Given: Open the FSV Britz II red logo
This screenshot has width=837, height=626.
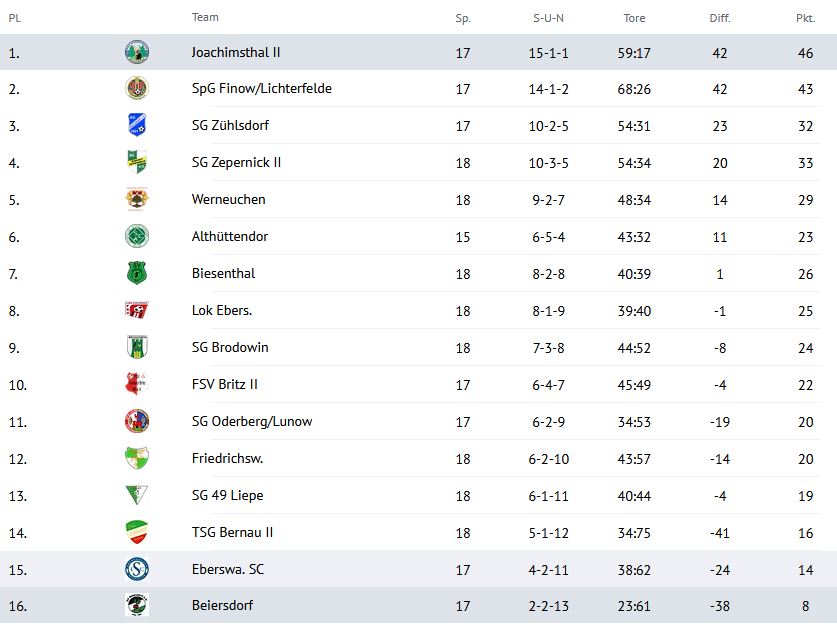Looking at the screenshot, I should tap(137, 384).
